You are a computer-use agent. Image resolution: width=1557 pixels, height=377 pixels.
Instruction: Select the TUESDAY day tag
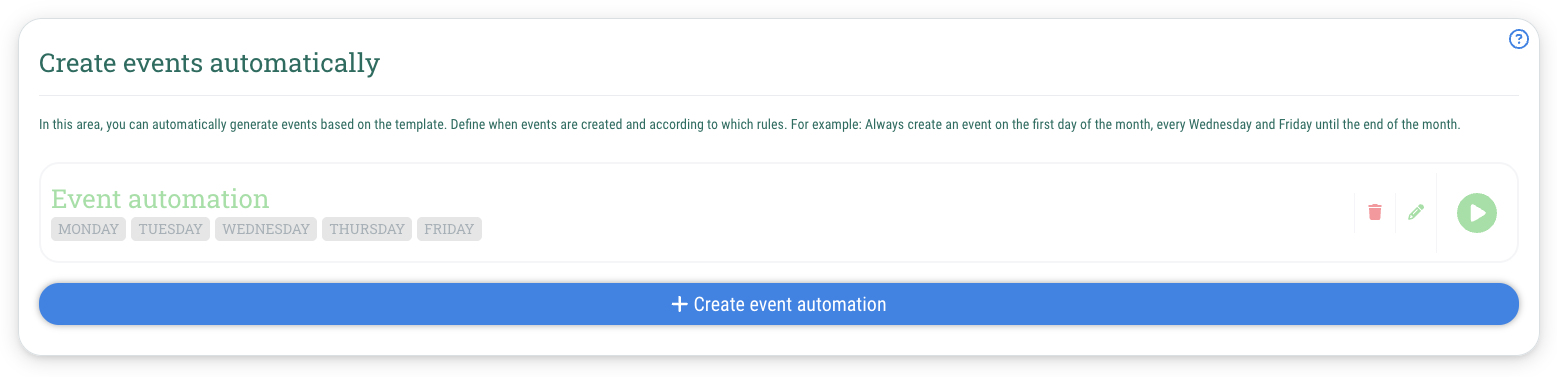pyautogui.click(x=170, y=229)
